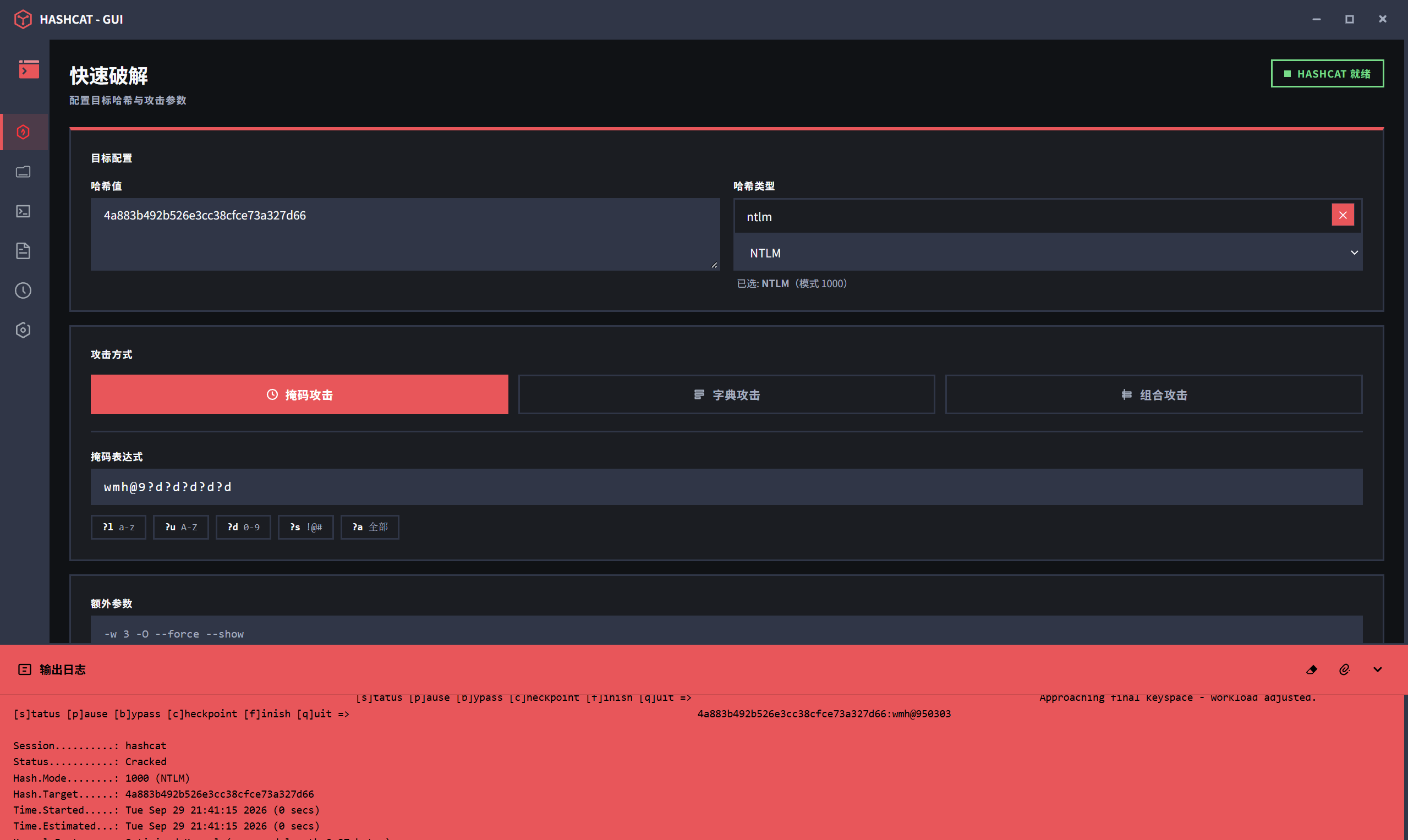Switch to 字典攻击 attack mode

pos(726,394)
